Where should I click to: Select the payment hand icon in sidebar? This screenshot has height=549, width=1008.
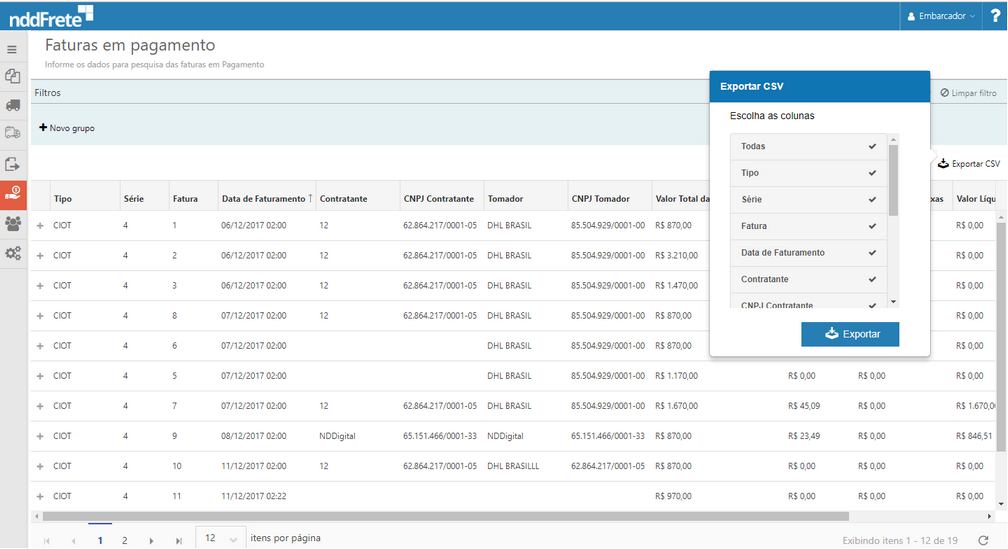12,192
